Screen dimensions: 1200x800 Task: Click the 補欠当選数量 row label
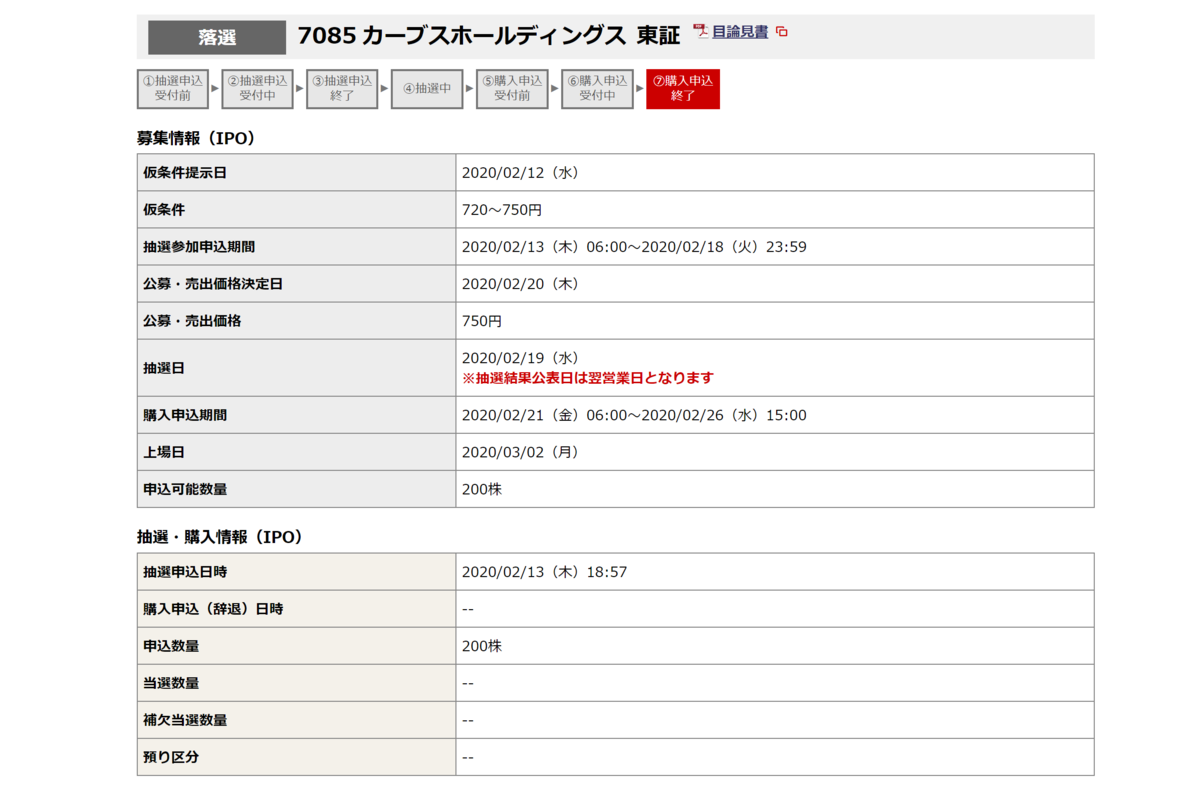point(185,720)
